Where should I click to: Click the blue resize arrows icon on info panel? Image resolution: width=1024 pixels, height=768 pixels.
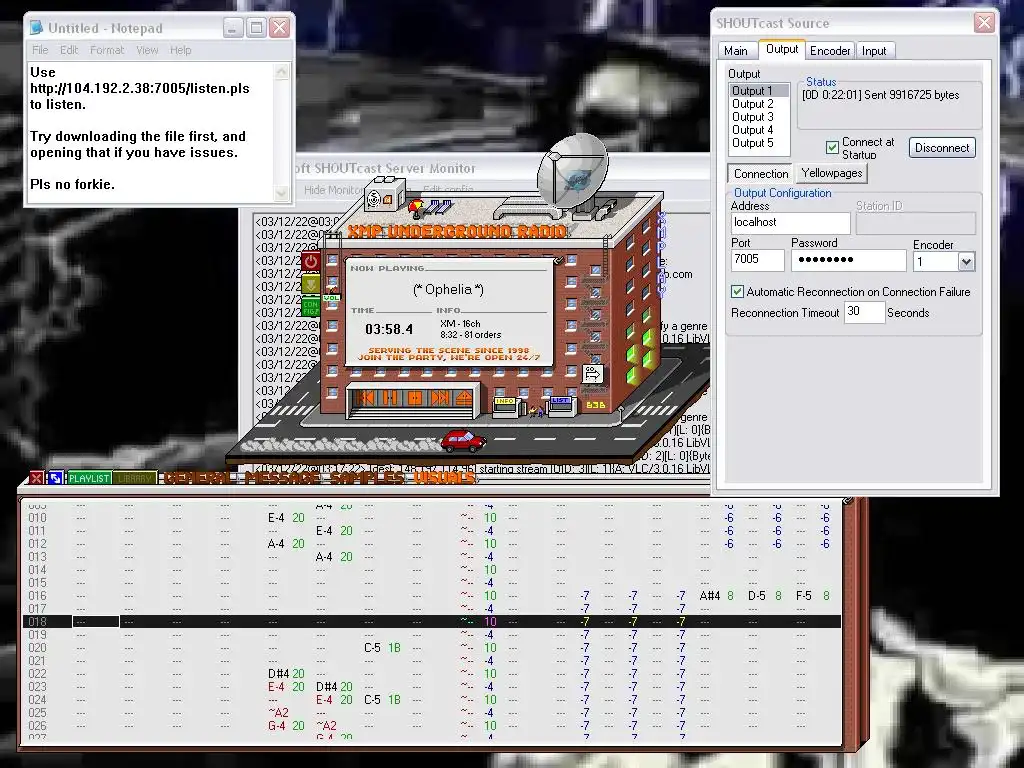tap(56, 478)
